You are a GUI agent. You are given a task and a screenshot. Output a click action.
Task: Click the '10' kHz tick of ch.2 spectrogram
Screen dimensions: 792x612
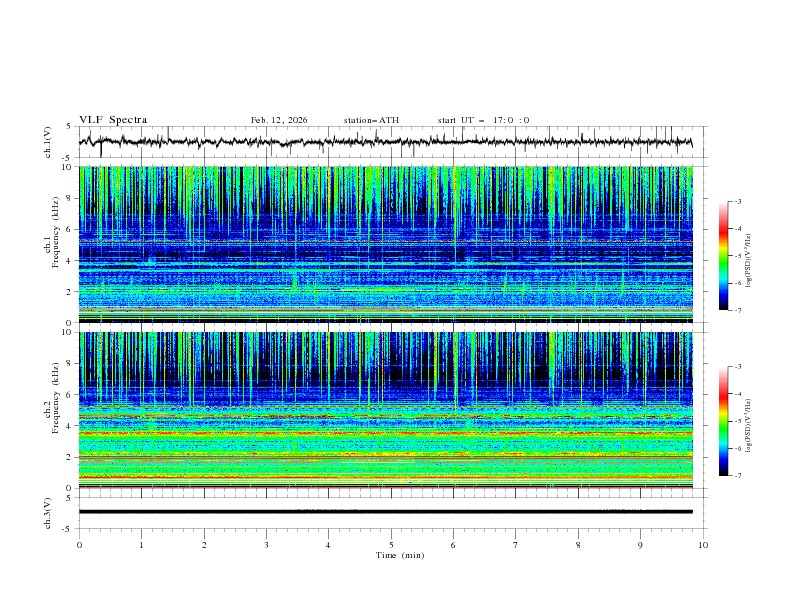click(69, 332)
